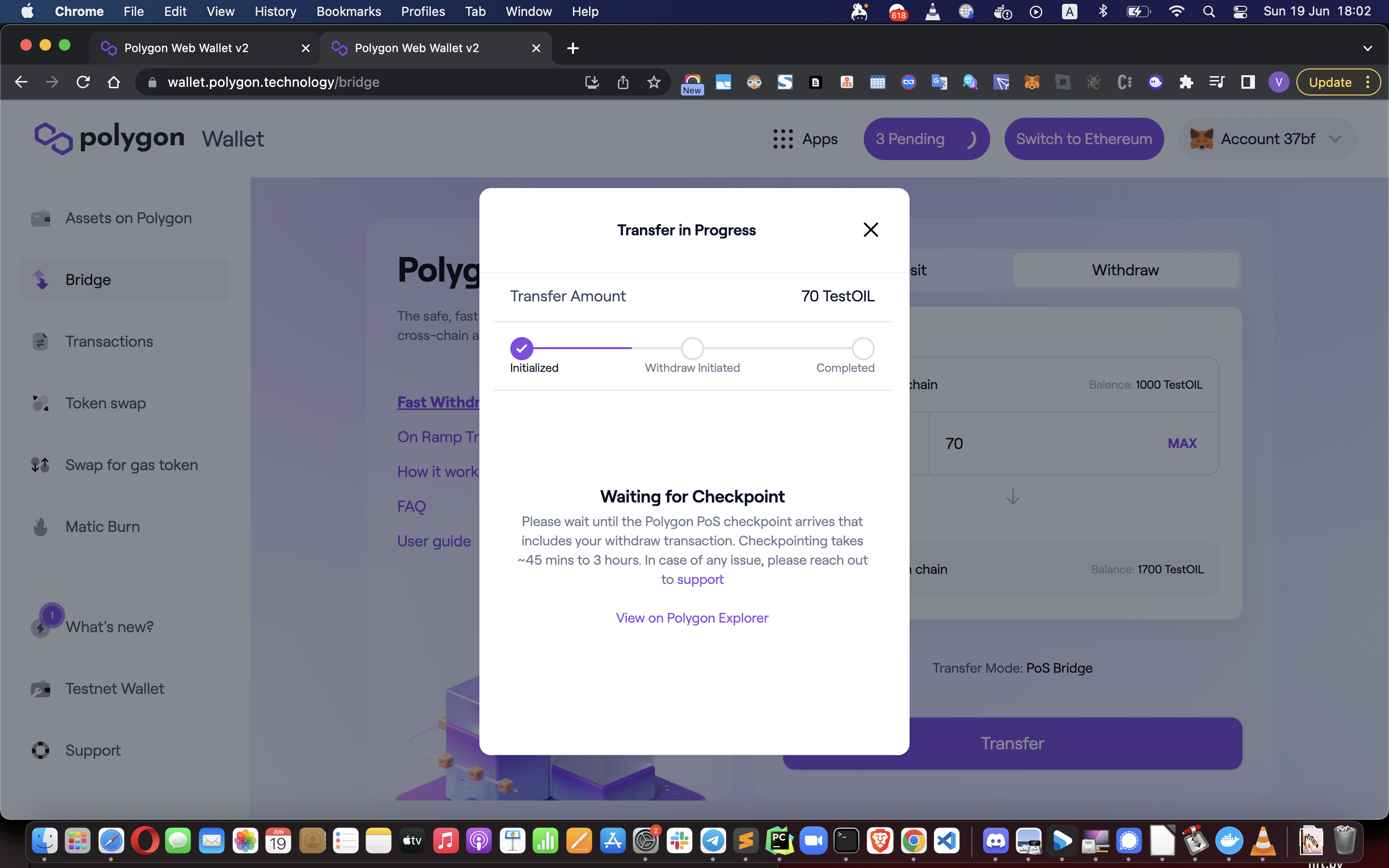Click the Withdraw Initiated step circle
The width and height of the screenshot is (1389, 868).
692,349
